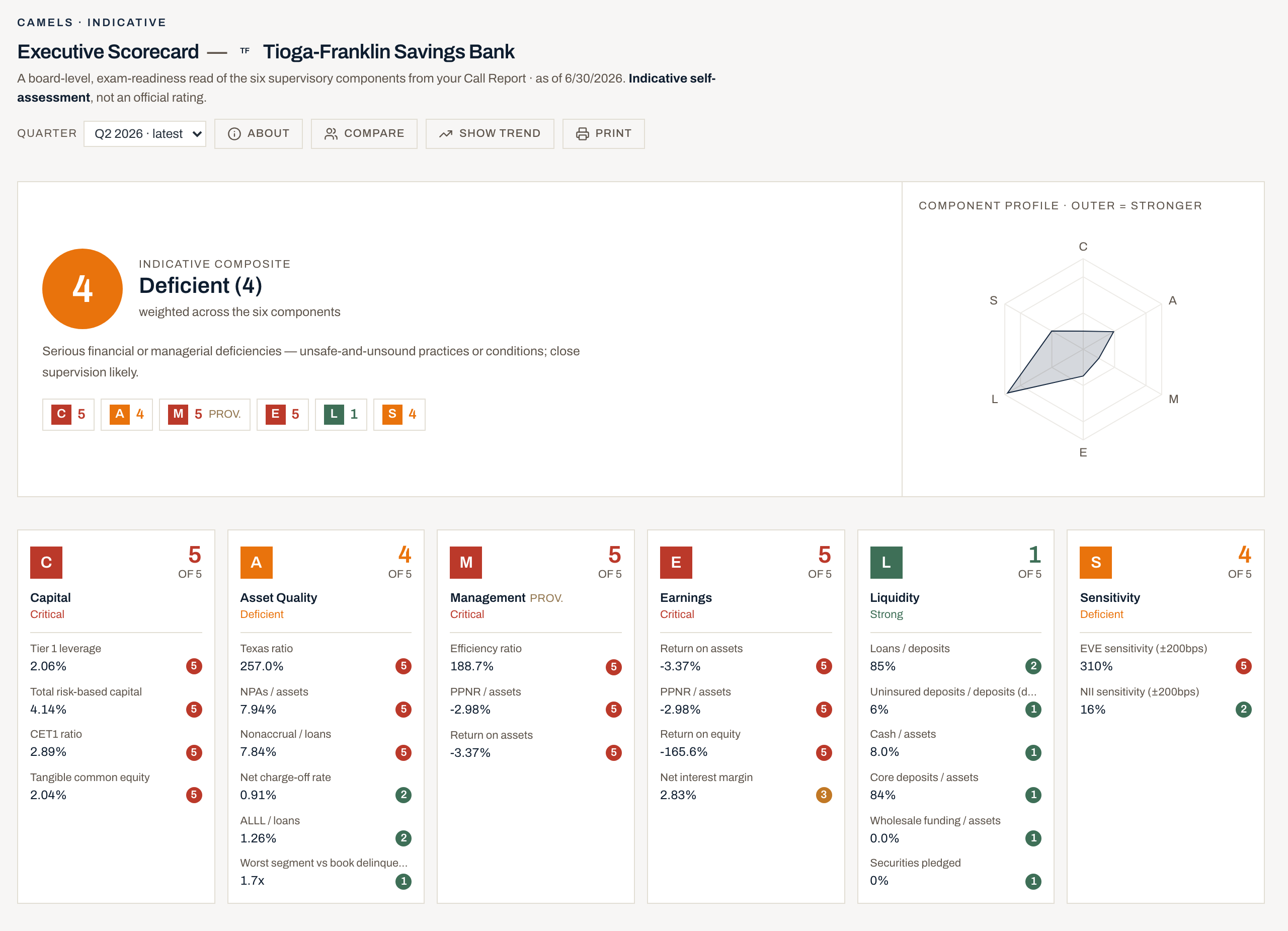This screenshot has height=931, width=1288.
Task: Click the Cash / assets score badge
Action: tap(1033, 752)
